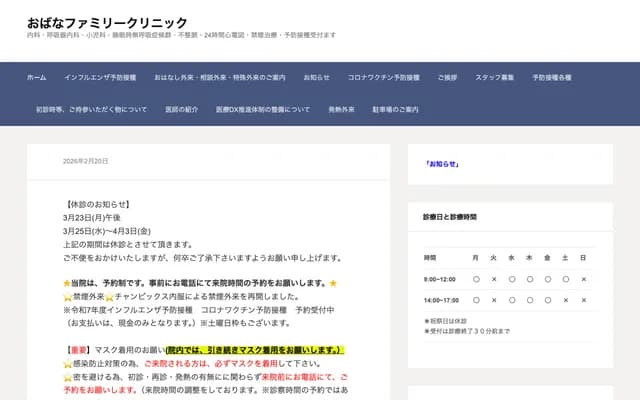Open 初診時等、ご持参いただく物について page
640x400 pixels.
point(91,109)
